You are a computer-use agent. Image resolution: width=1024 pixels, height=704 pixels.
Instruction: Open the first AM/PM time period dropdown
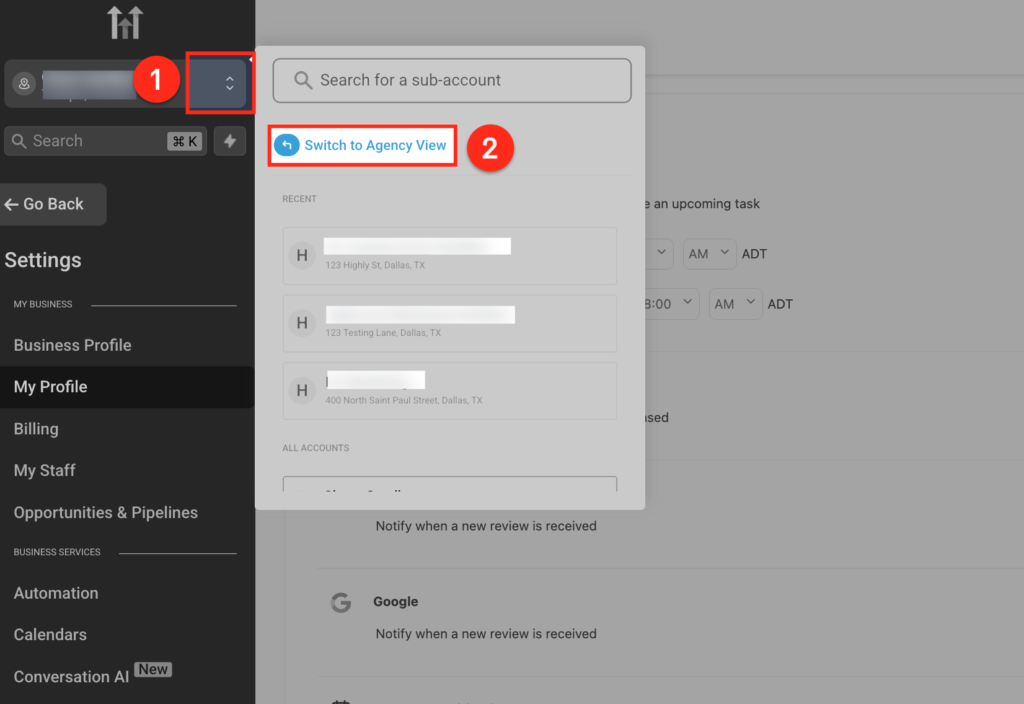[709, 253]
